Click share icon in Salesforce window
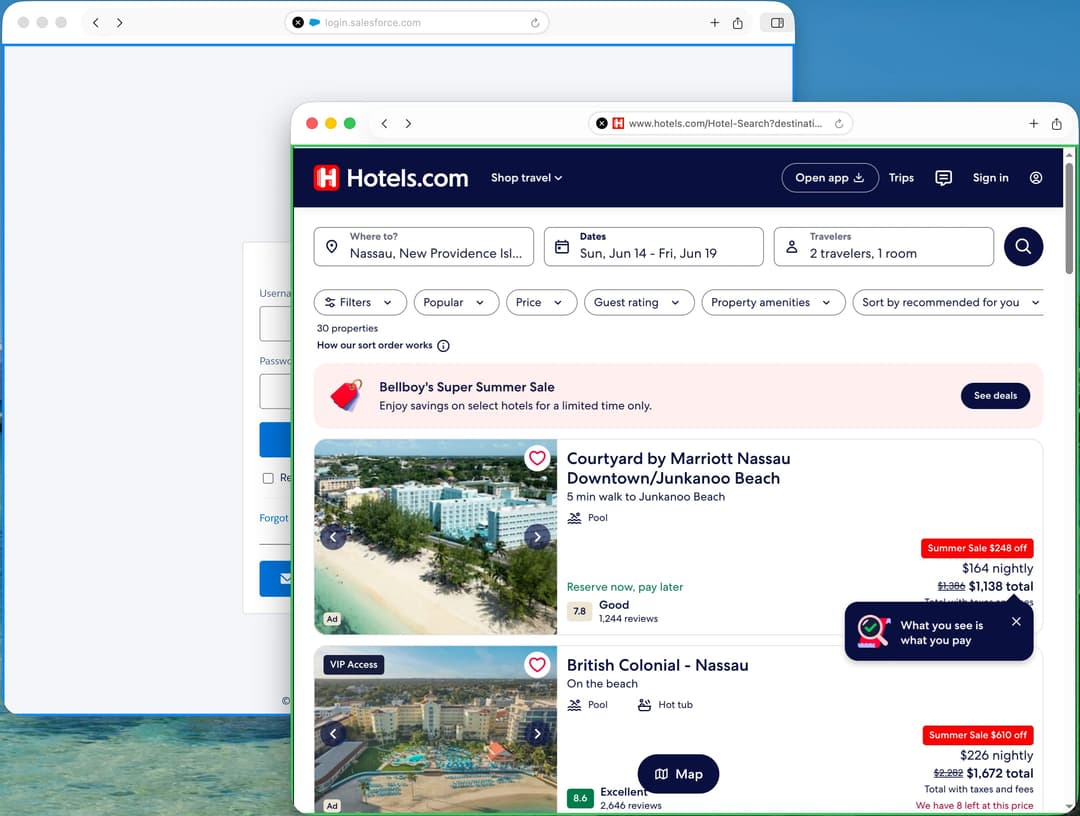This screenshot has width=1080, height=816. (x=738, y=23)
